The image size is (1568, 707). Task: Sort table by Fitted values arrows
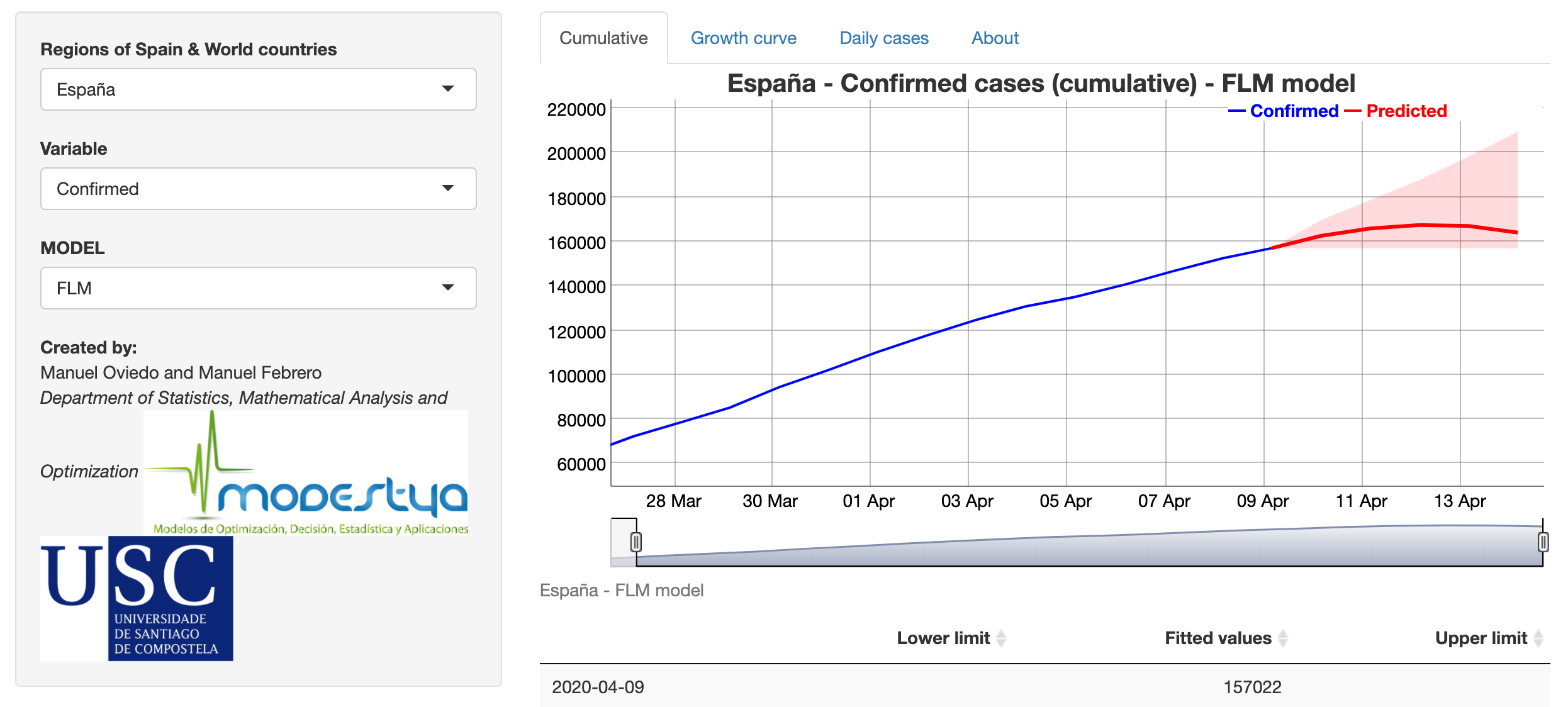1283,638
